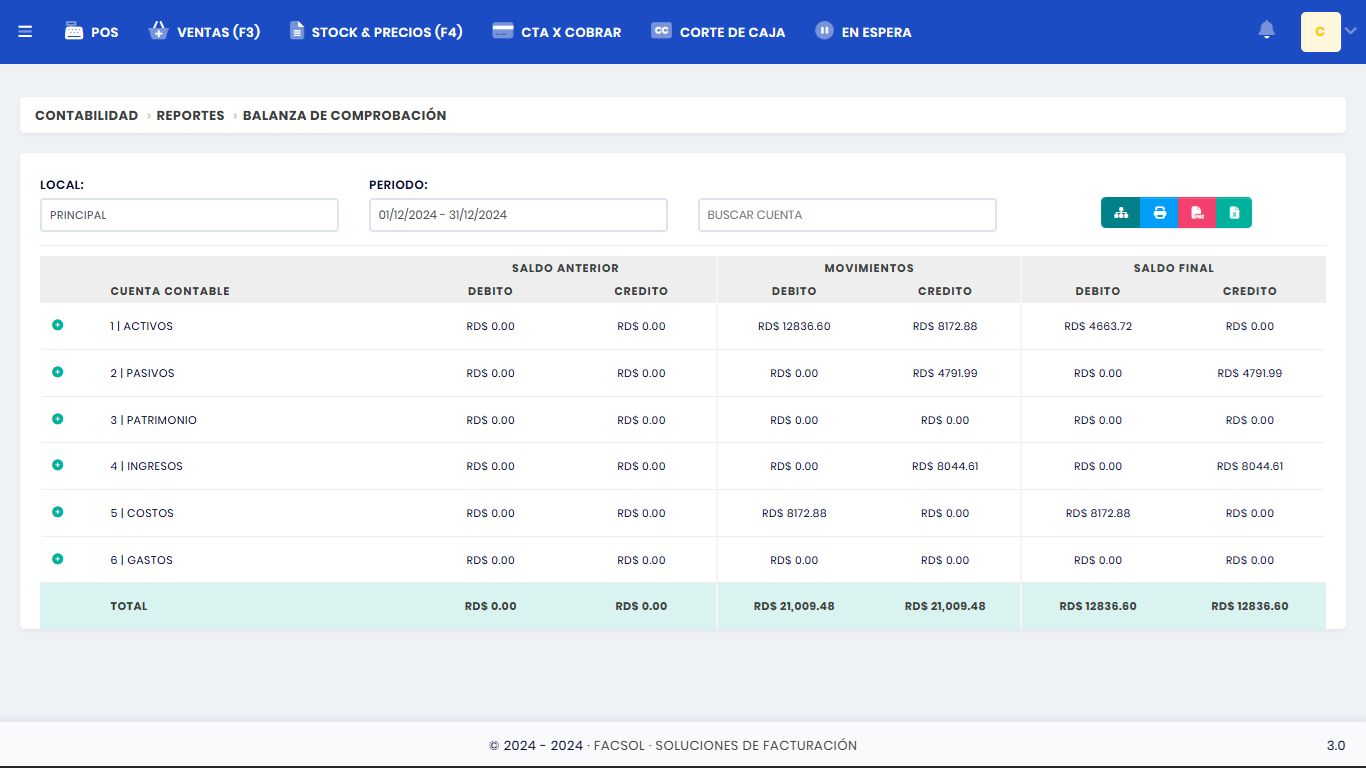This screenshot has height=768, width=1366.
Task: Click the hierarchy tree view button
Action: click(x=1121, y=213)
